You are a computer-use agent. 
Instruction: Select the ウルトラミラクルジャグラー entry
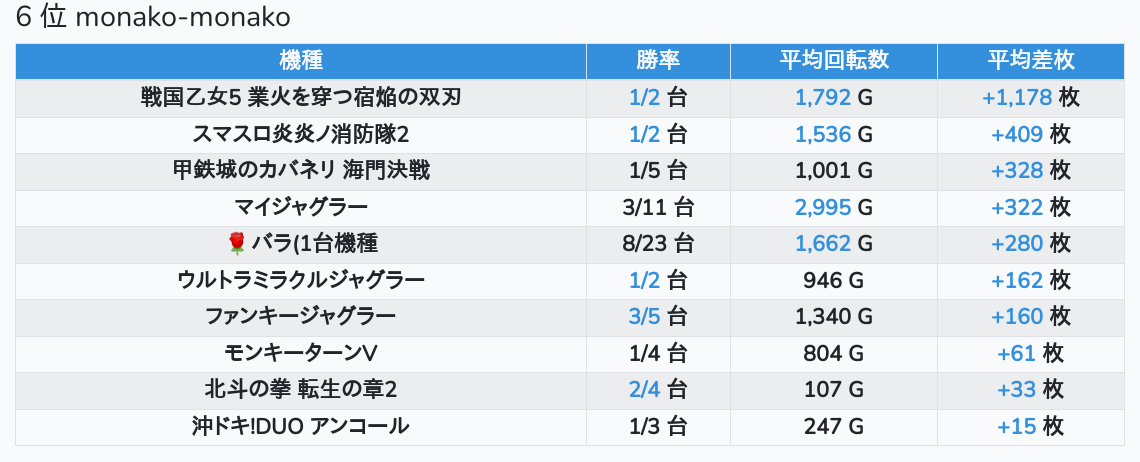(x=301, y=280)
